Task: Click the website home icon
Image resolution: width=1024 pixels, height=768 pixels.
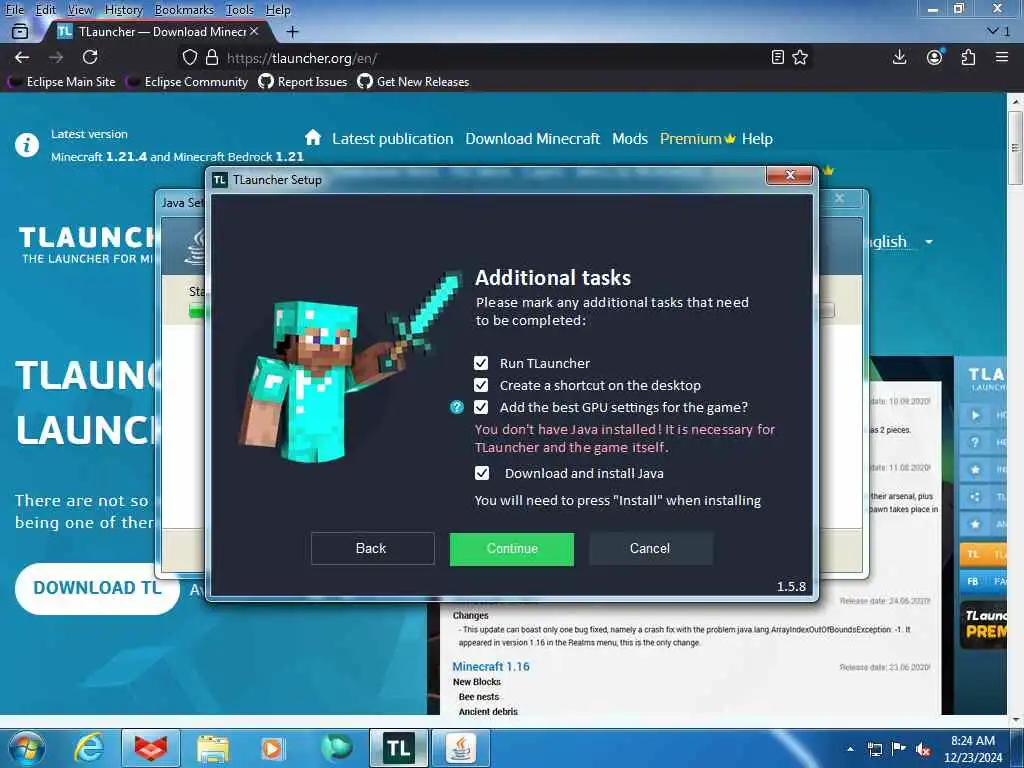Action: coord(313,138)
